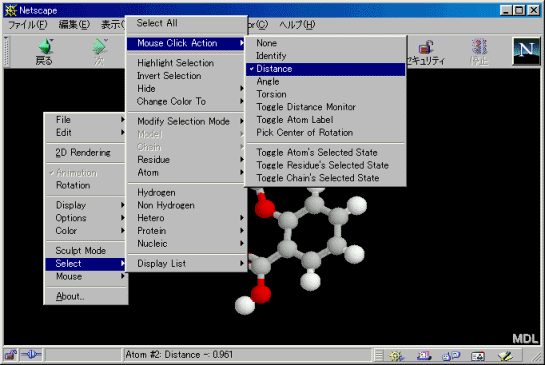Open the Edit submenu in context menu
The image size is (545, 365).
pyautogui.click(x=86, y=133)
